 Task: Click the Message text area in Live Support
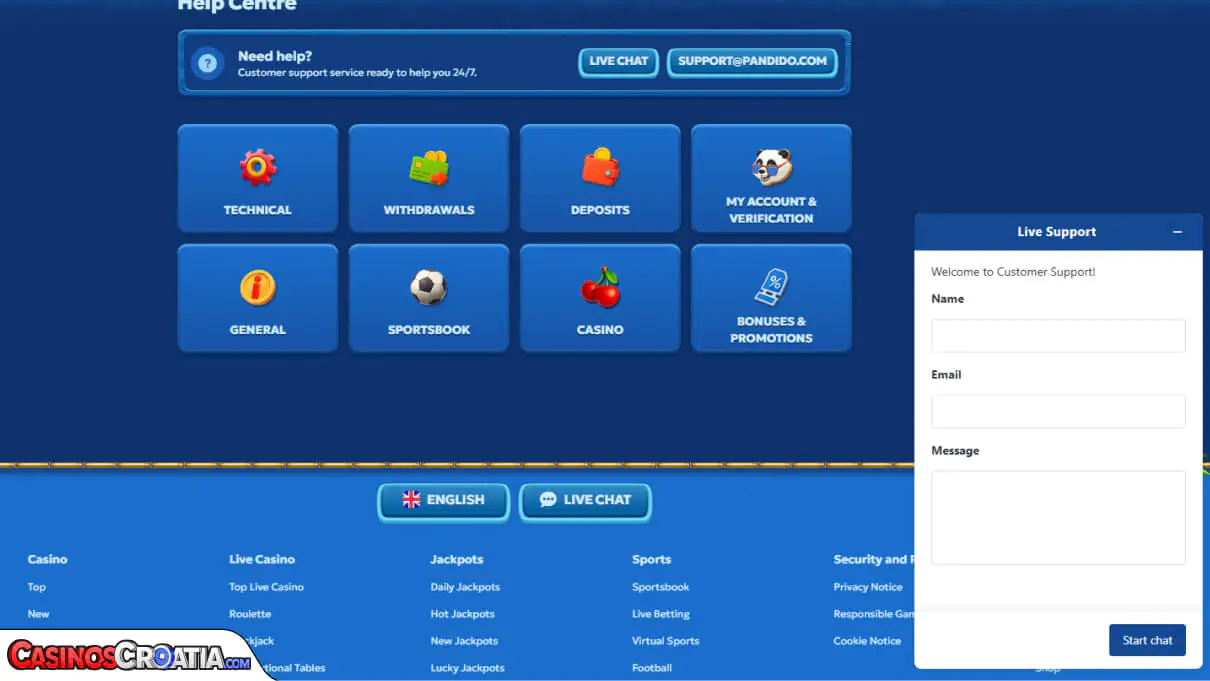[x=1058, y=518]
